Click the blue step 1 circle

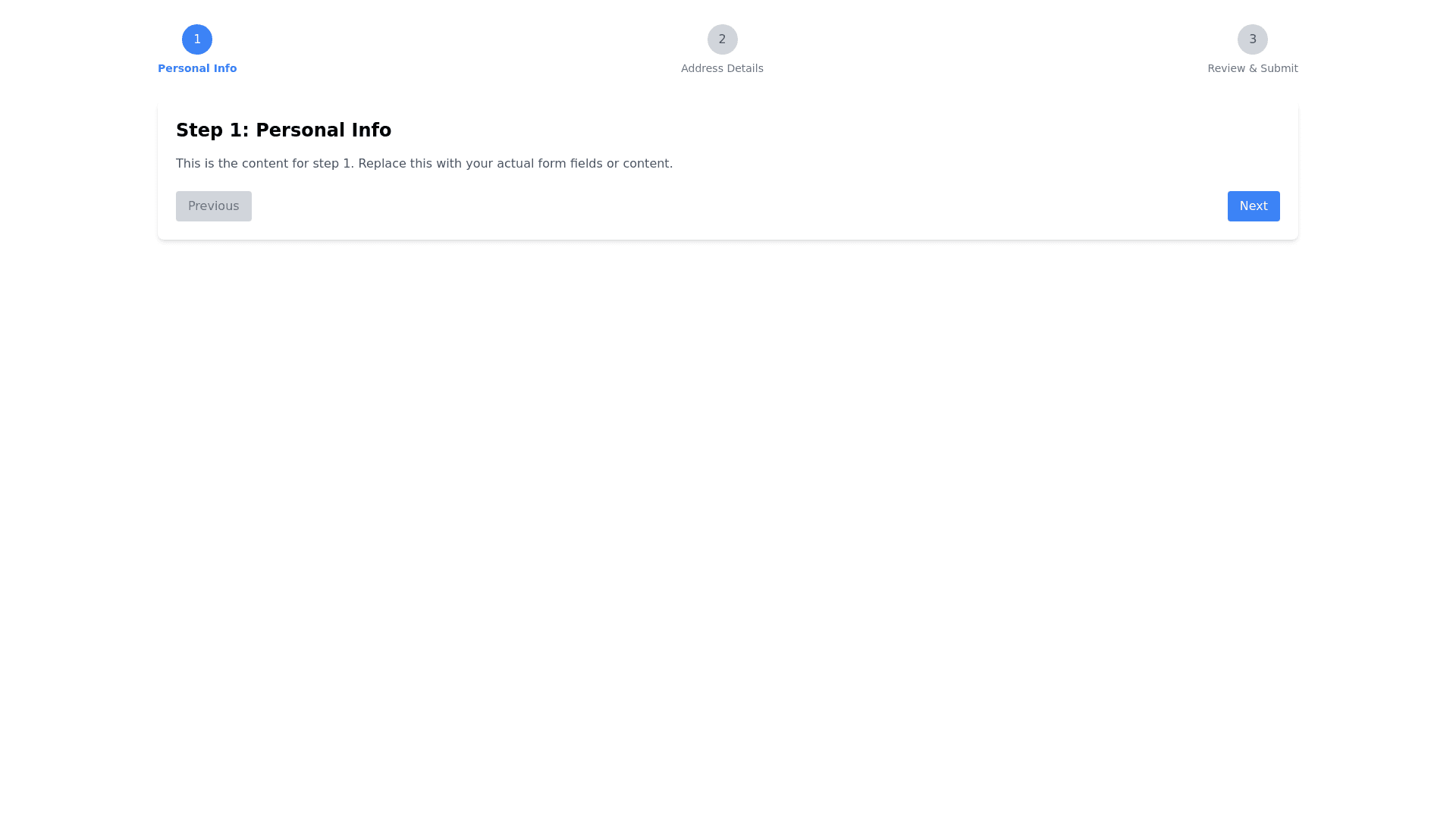pos(197,39)
